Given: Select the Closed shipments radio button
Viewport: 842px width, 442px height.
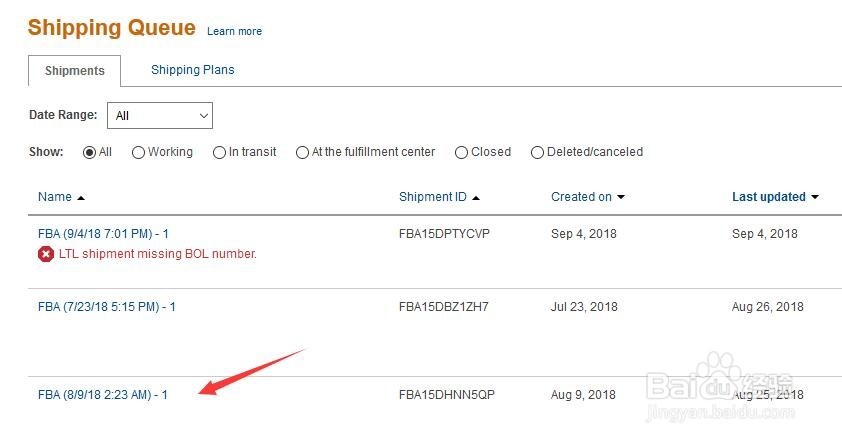Looking at the screenshot, I should [x=461, y=153].
